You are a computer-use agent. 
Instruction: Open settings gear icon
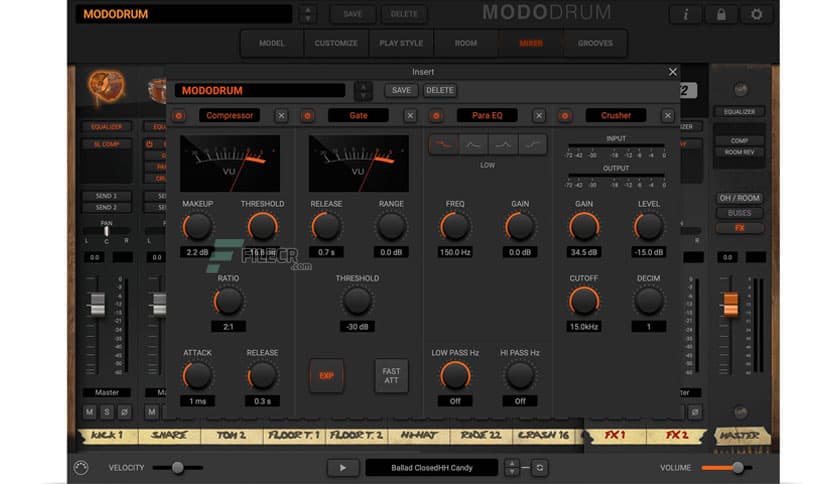point(757,14)
